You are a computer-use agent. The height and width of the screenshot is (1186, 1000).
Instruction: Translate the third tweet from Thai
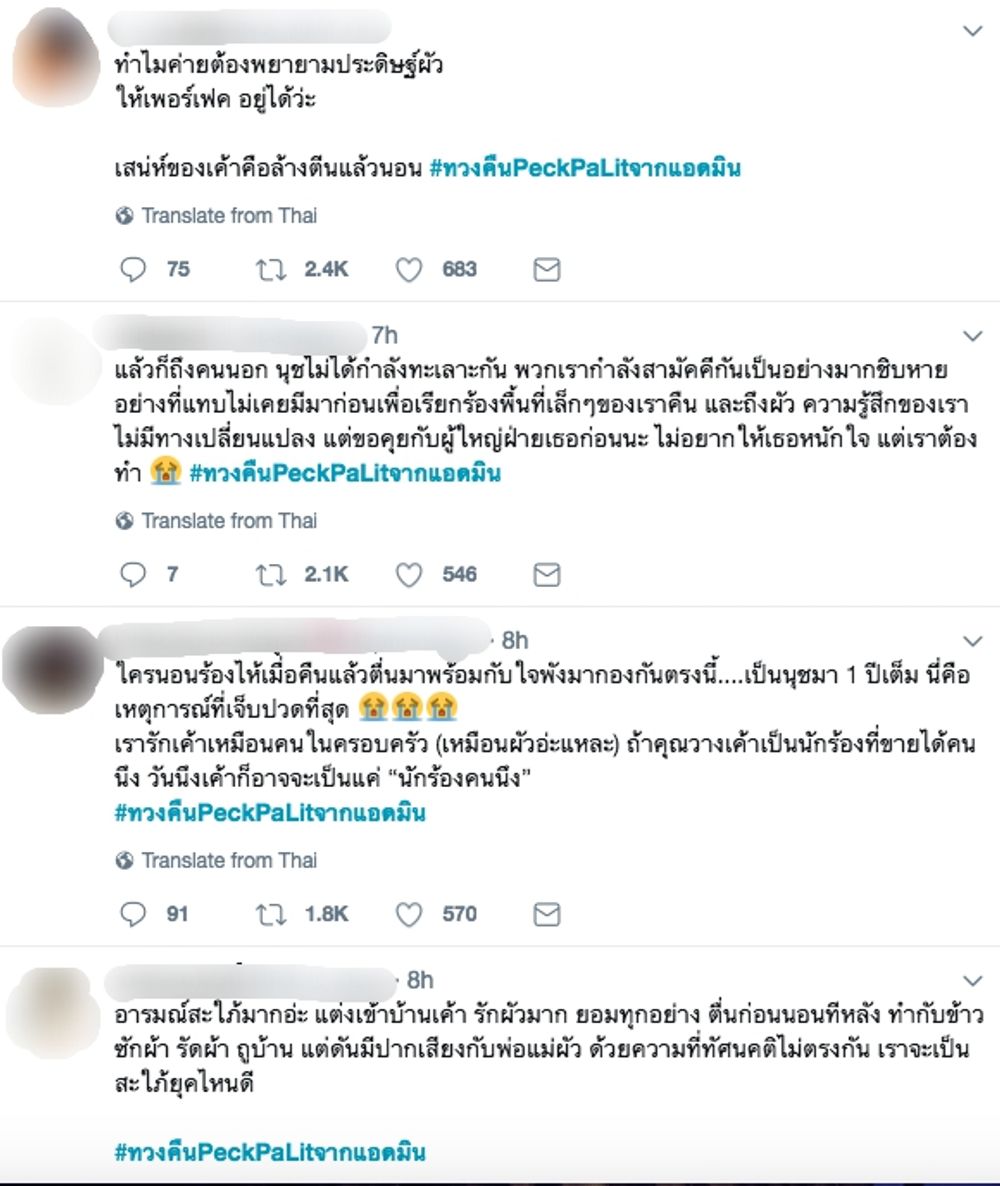coord(216,861)
